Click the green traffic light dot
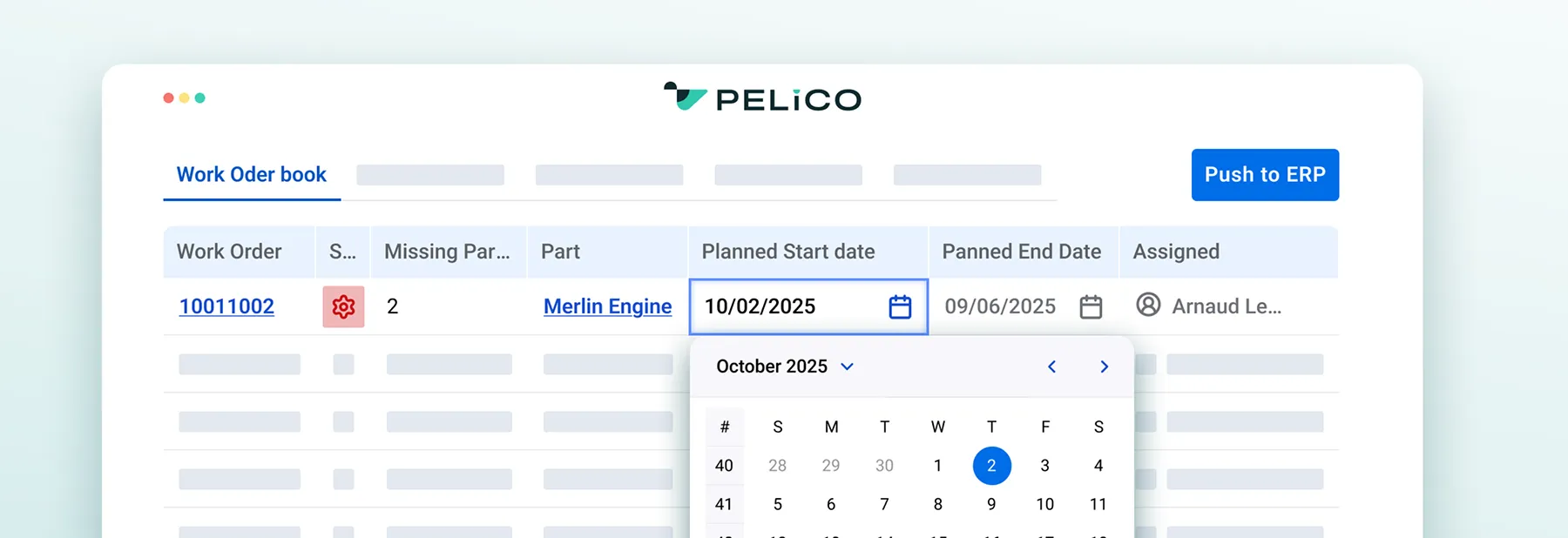 pos(199,98)
